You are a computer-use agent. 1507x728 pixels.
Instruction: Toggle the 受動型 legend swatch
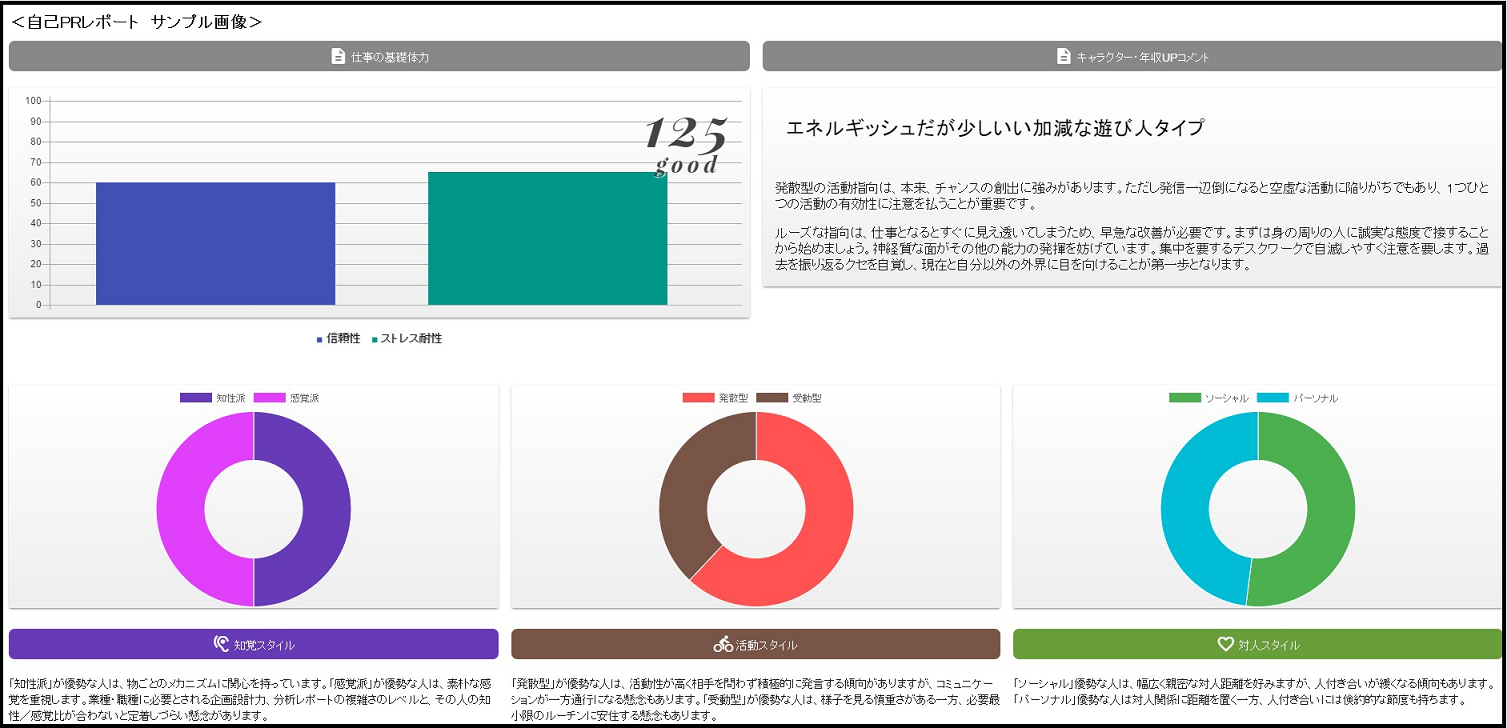tap(773, 398)
